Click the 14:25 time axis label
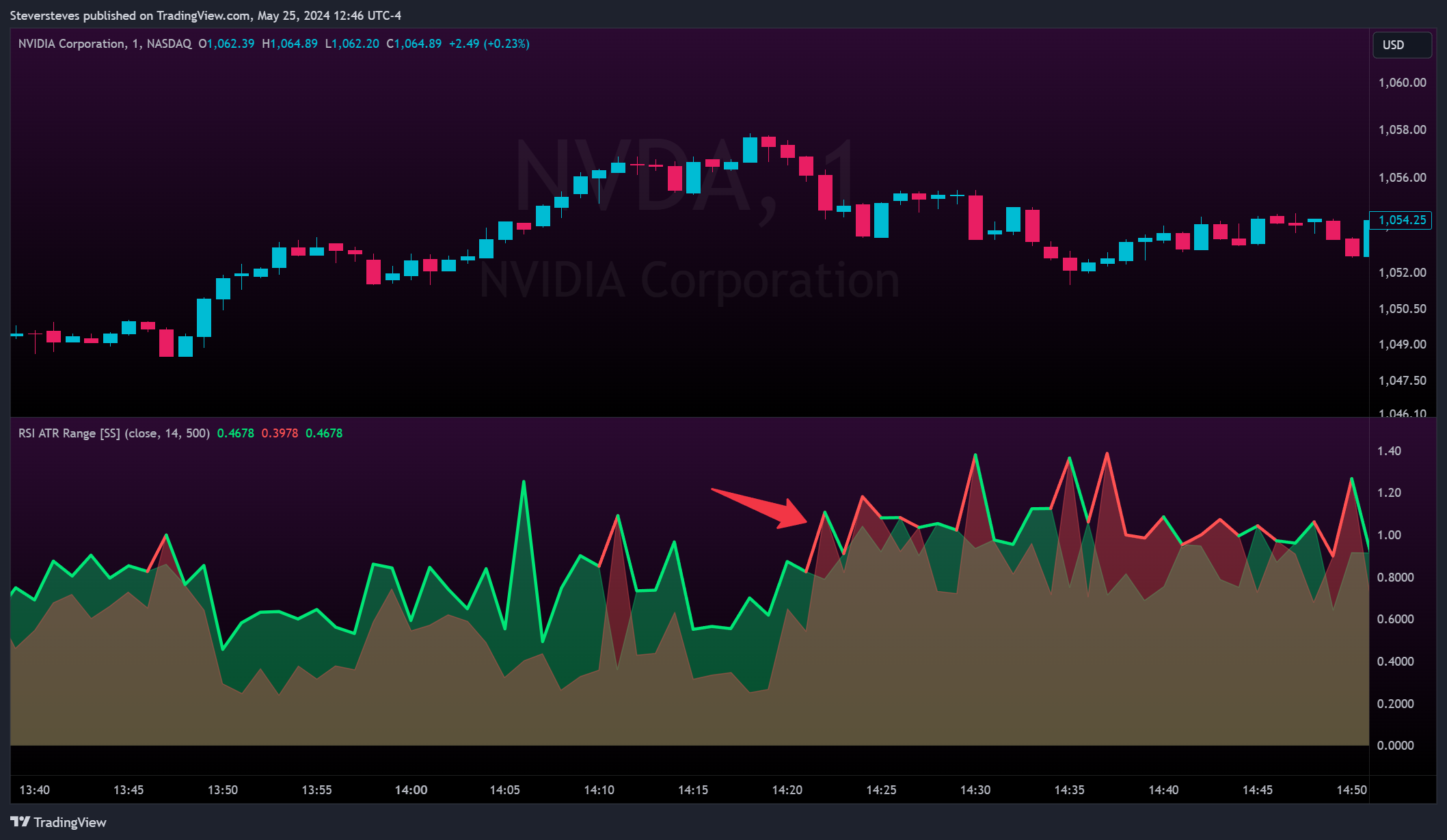Screen dimensions: 1447x840 881,790
